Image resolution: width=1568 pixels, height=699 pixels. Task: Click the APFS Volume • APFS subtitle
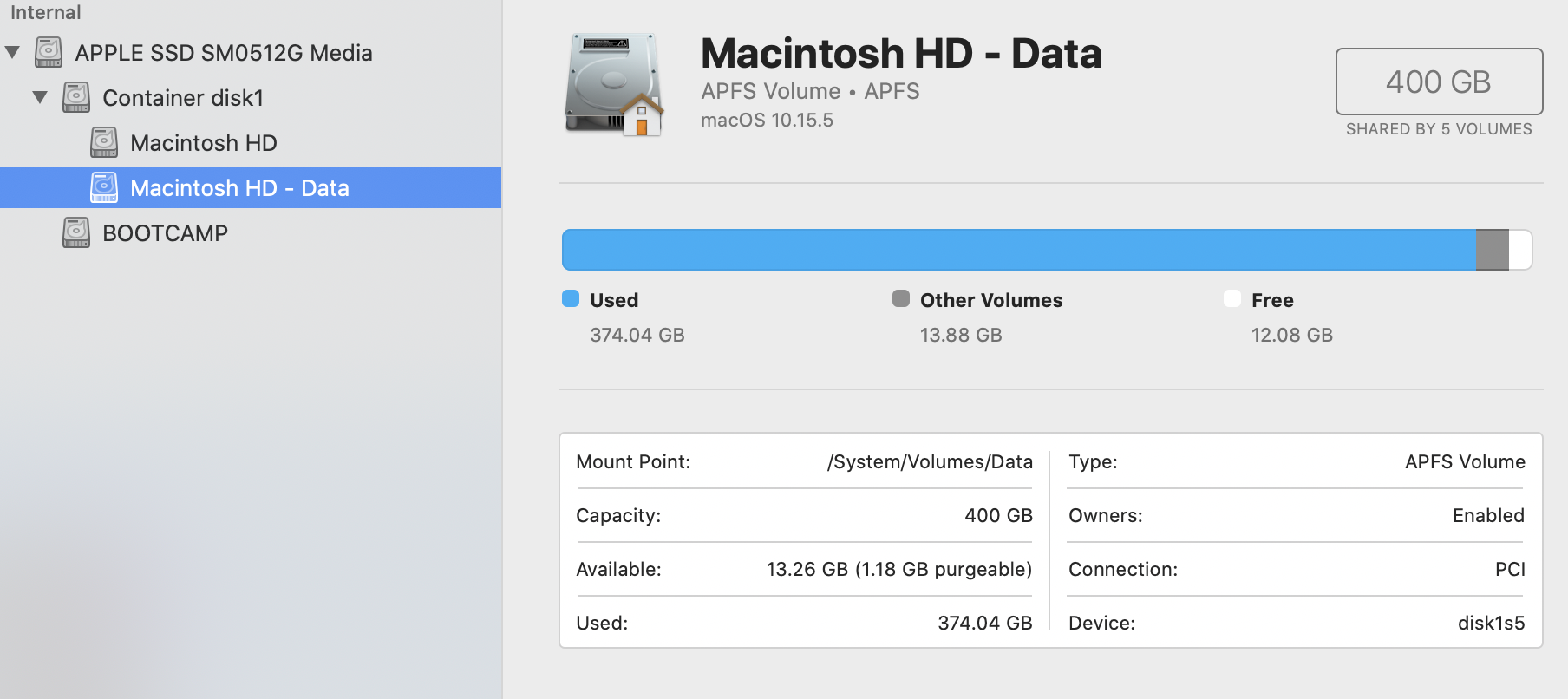(810, 91)
